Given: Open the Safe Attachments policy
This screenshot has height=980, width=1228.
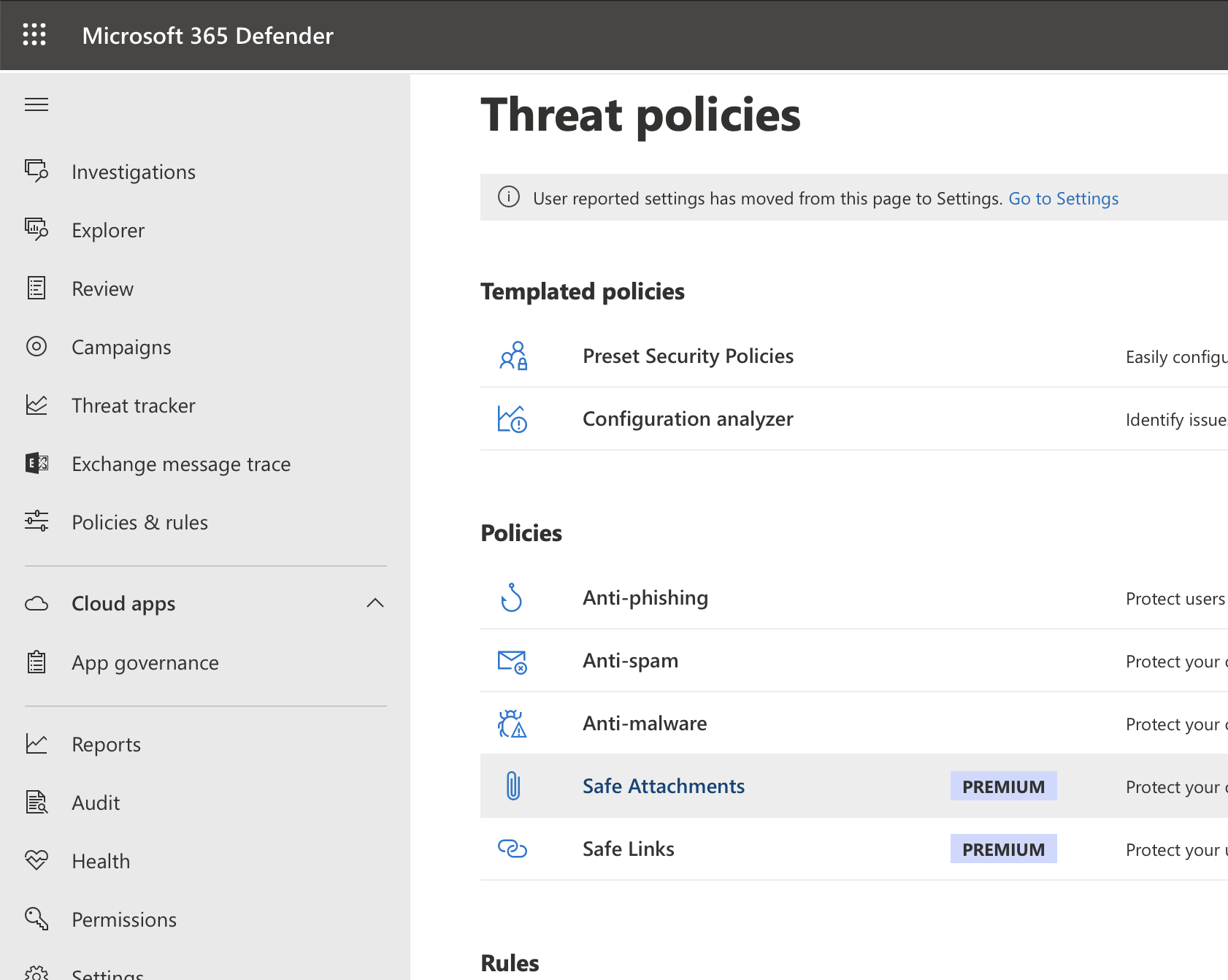Looking at the screenshot, I should point(663,786).
